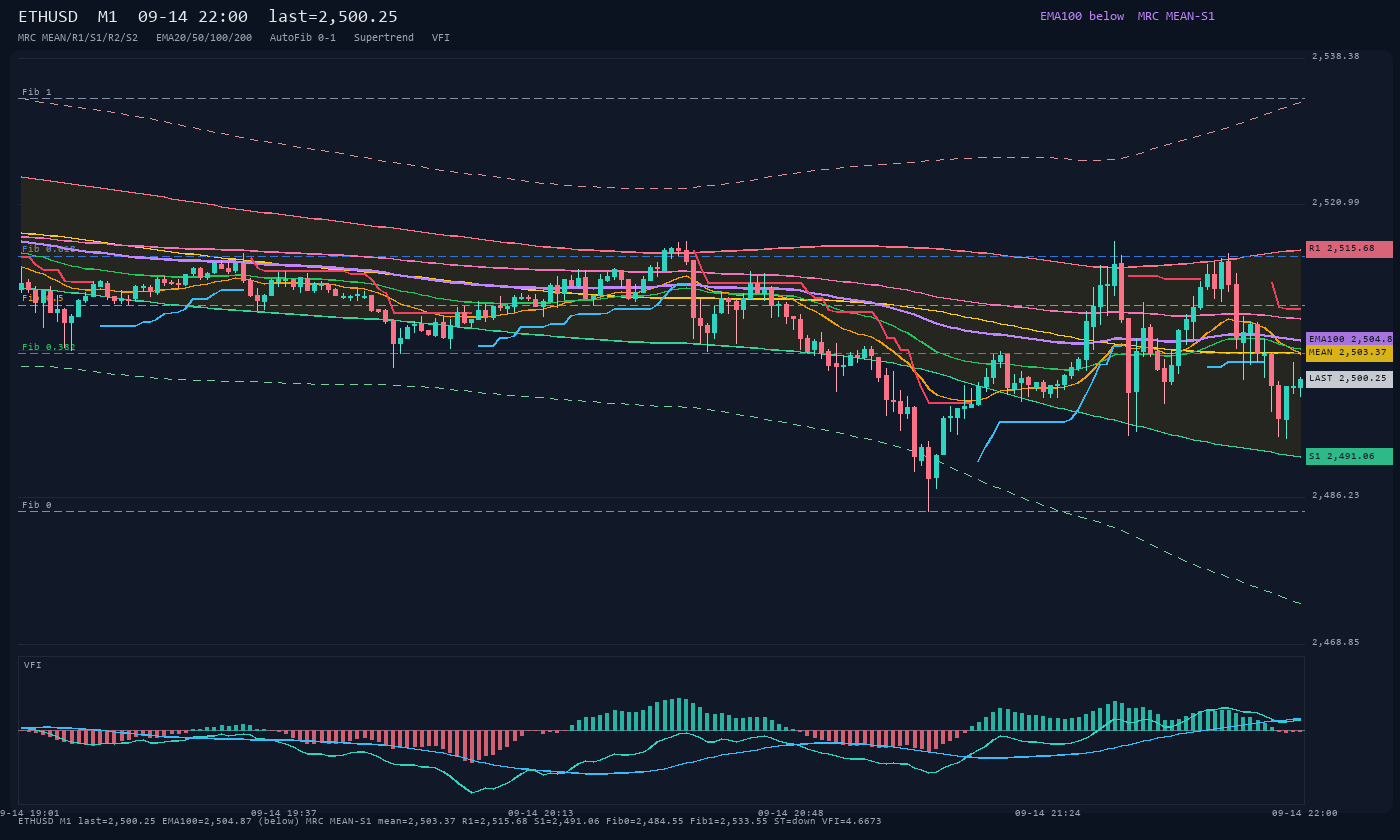
Task: Click the 09-14 21:24 time axis label
Action: tap(1048, 813)
